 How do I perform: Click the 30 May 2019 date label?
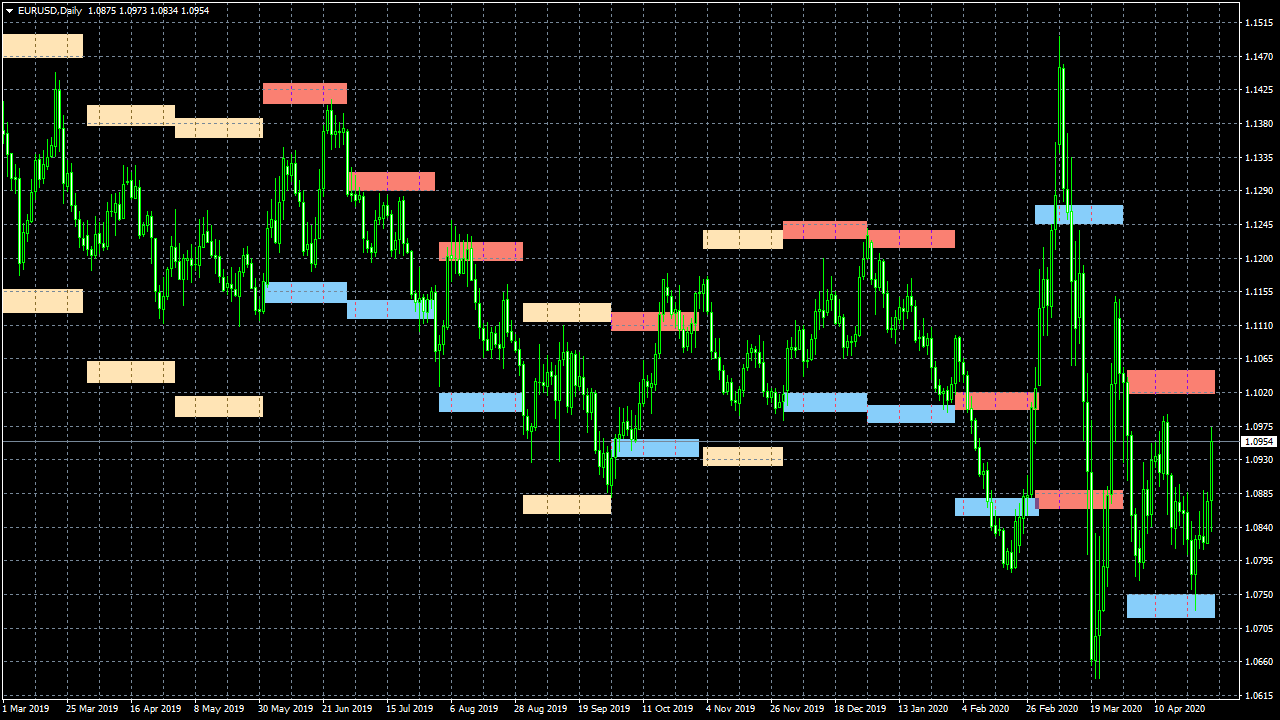tap(285, 709)
